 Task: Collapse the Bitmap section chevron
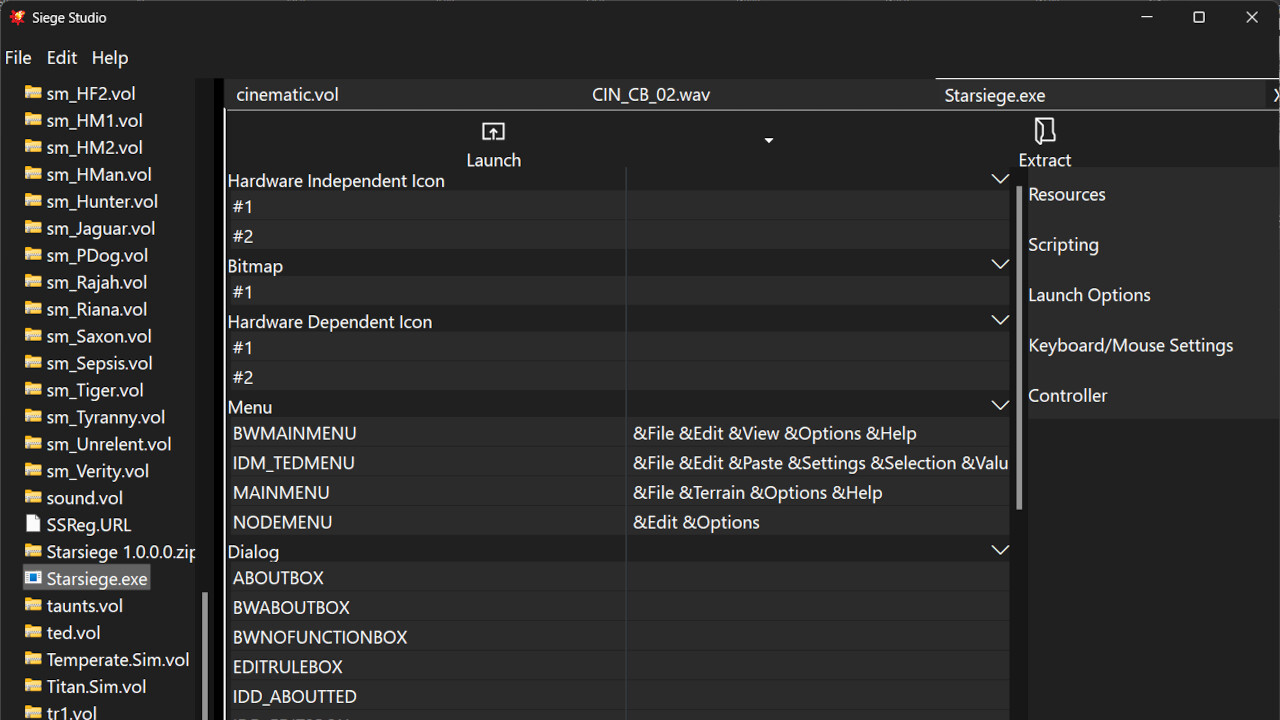[1000, 263]
